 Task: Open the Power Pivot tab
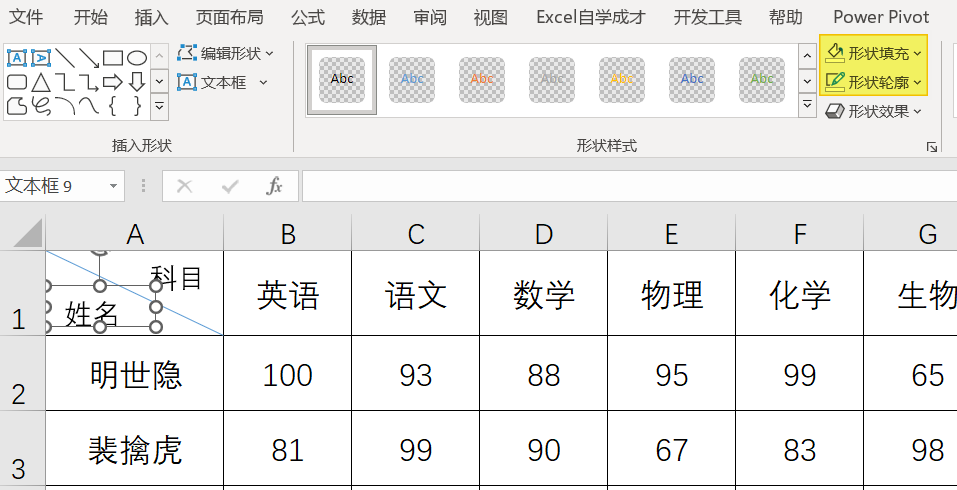881,17
